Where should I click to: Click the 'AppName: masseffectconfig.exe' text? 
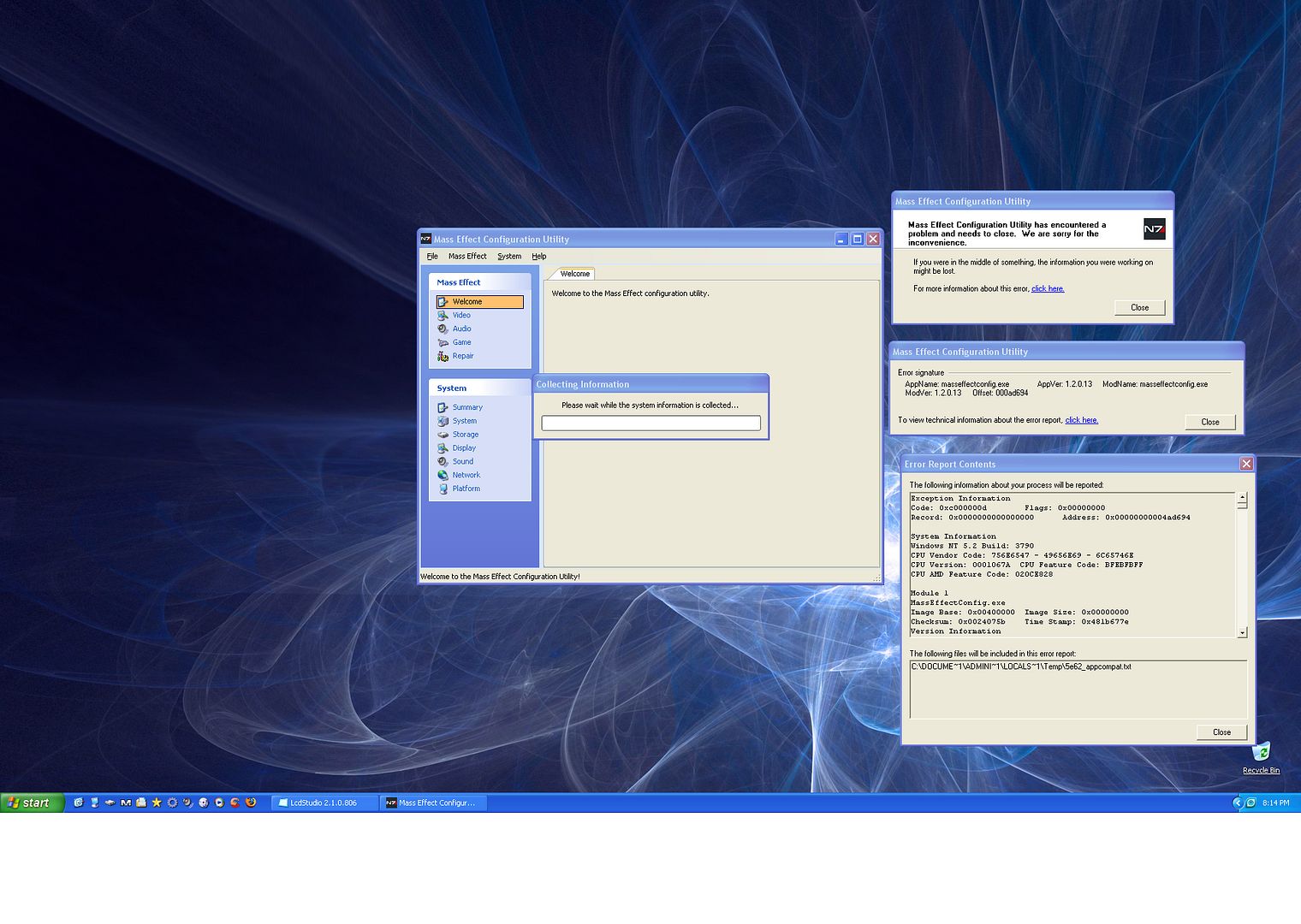click(x=957, y=384)
